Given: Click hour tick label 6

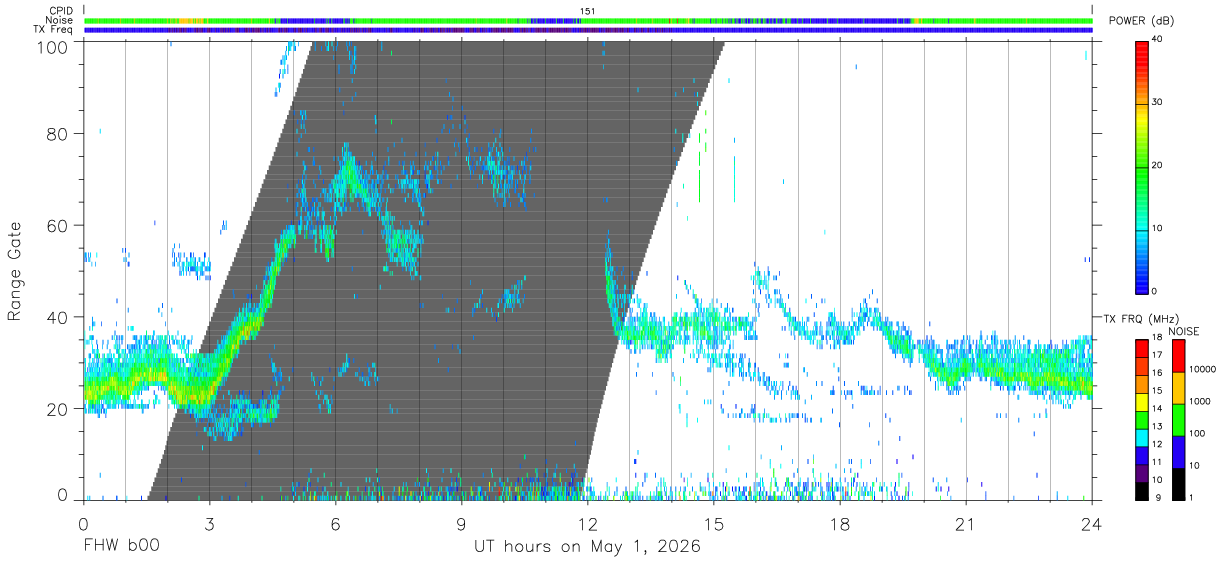Looking at the screenshot, I should pos(335,524).
